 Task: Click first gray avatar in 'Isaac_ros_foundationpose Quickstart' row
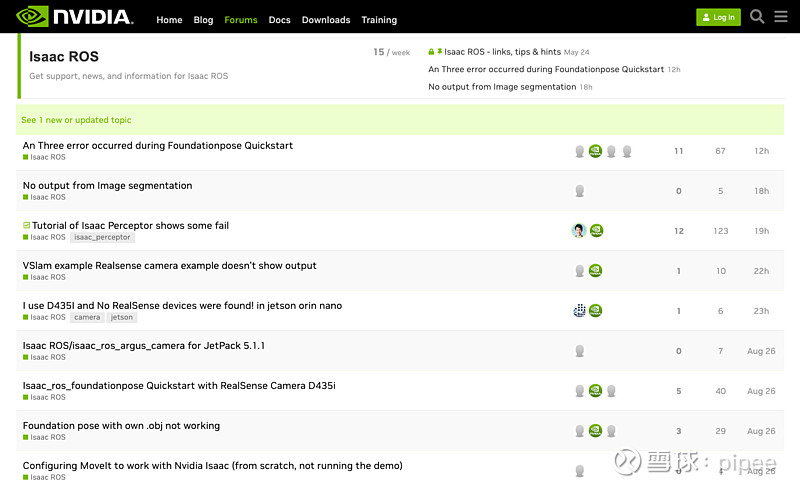pos(580,391)
